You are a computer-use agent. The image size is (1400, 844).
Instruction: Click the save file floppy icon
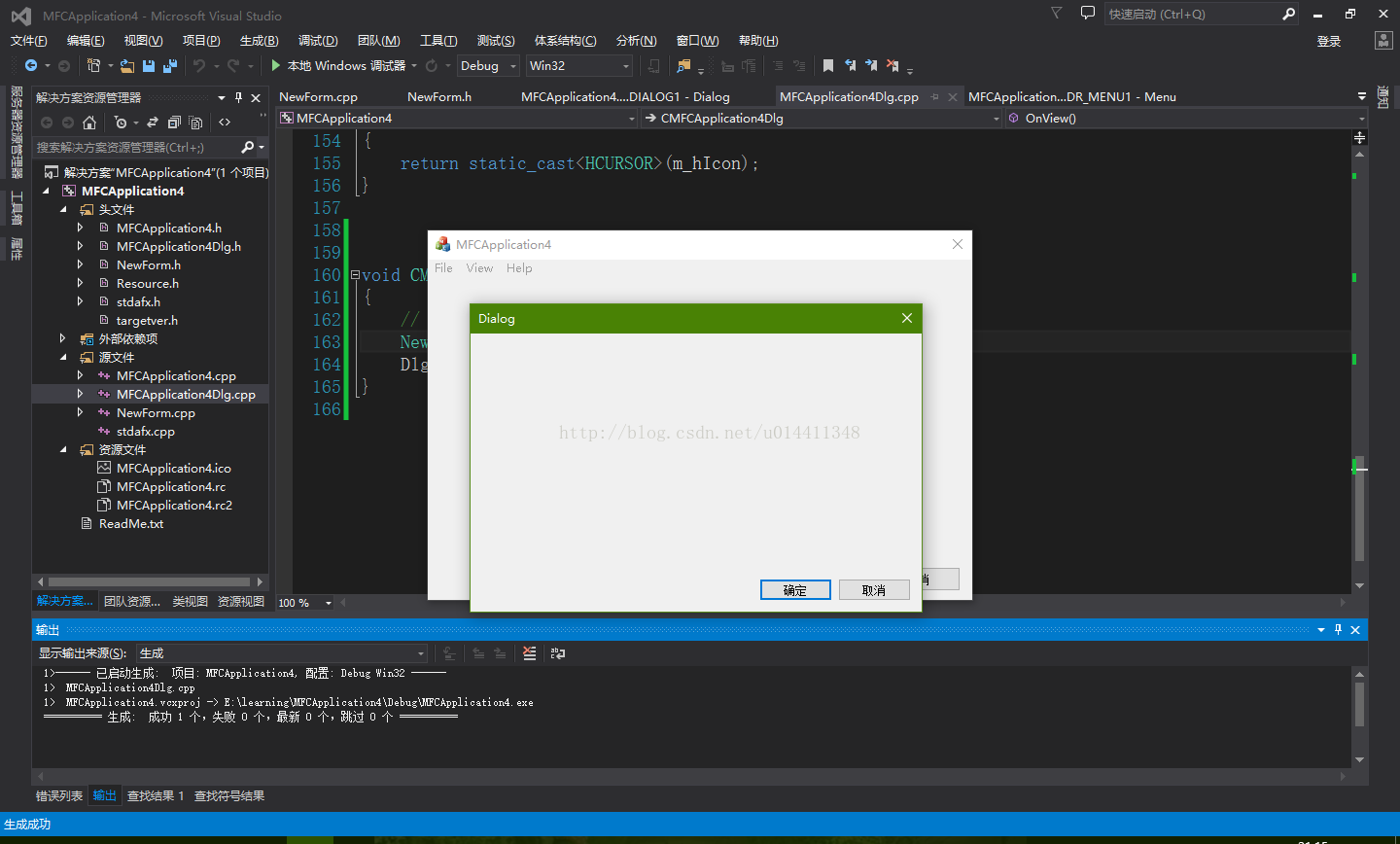coord(149,66)
